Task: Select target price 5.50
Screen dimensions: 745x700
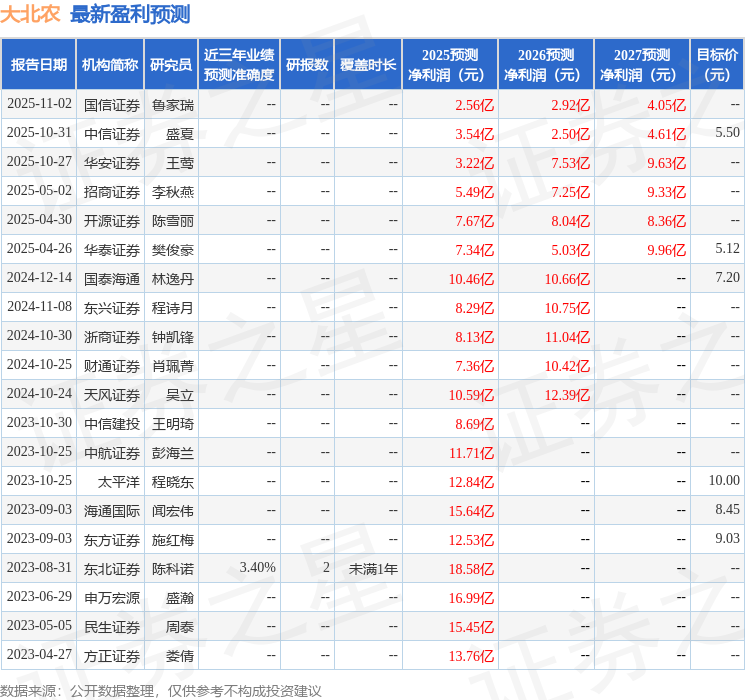Action: [727, 133]
